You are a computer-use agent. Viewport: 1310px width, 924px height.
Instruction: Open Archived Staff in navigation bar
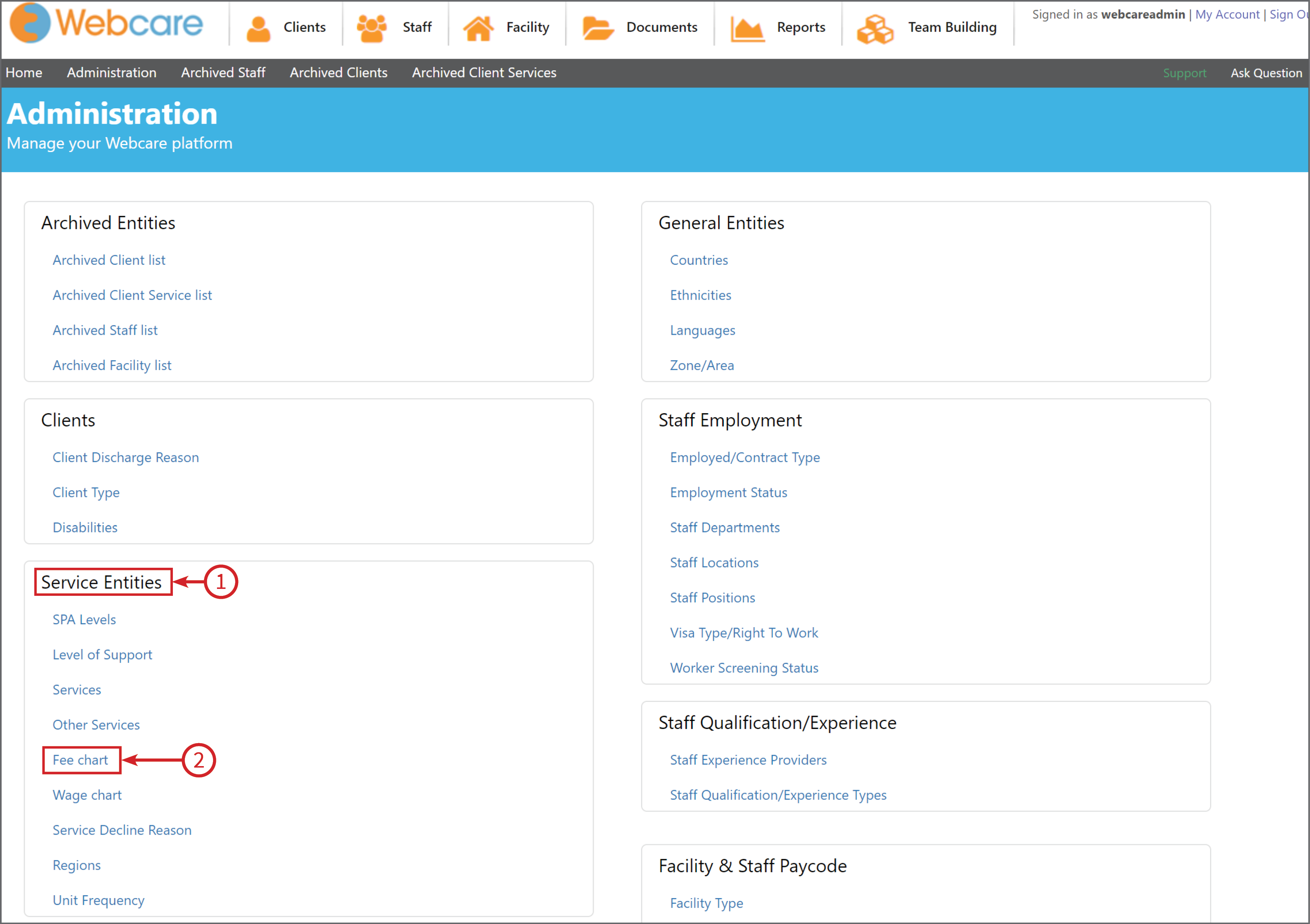click(x=223, y=73)
